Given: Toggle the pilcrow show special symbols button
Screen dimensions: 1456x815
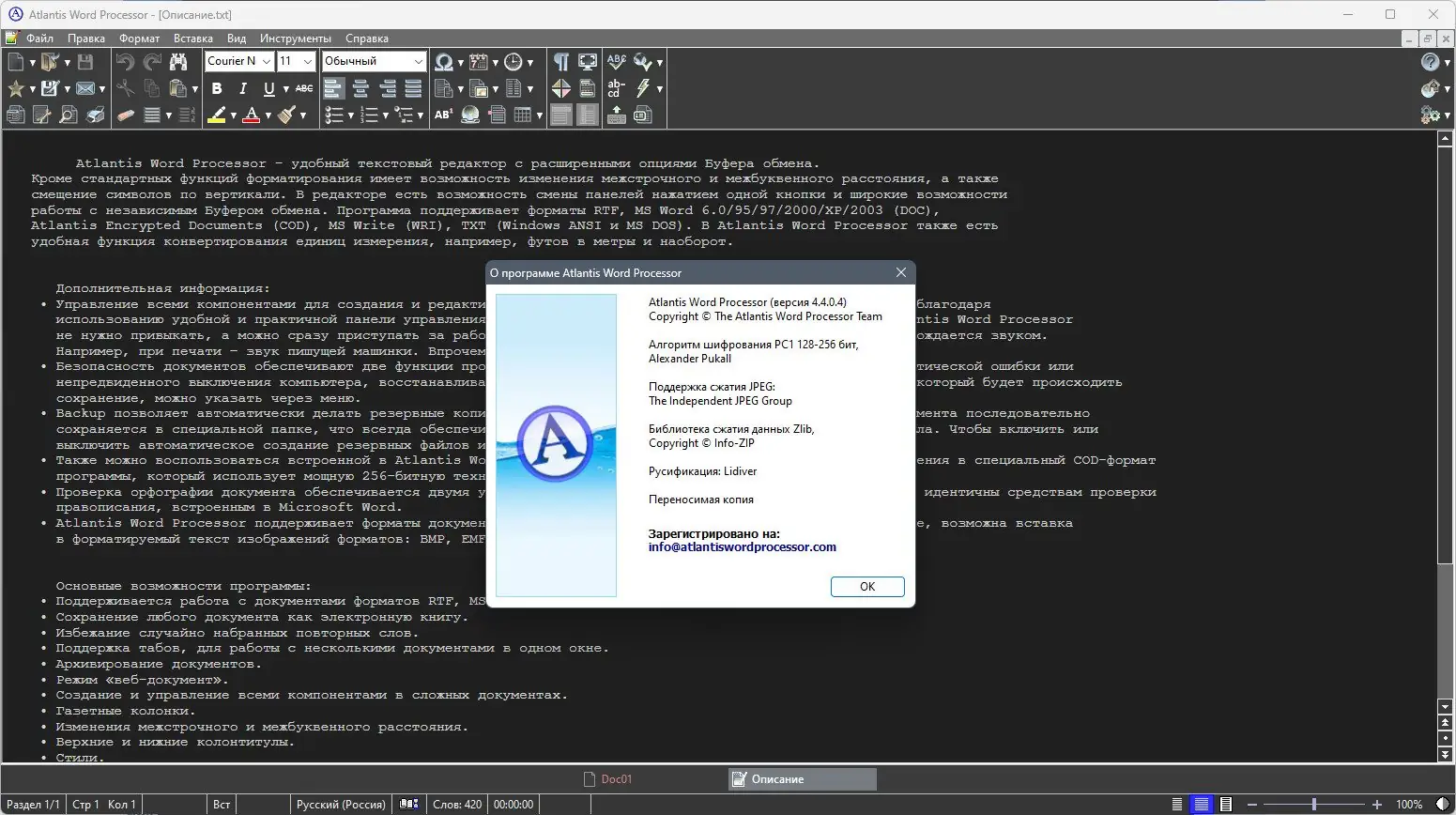Looking at the screenshot, I should tap(561, 62).
